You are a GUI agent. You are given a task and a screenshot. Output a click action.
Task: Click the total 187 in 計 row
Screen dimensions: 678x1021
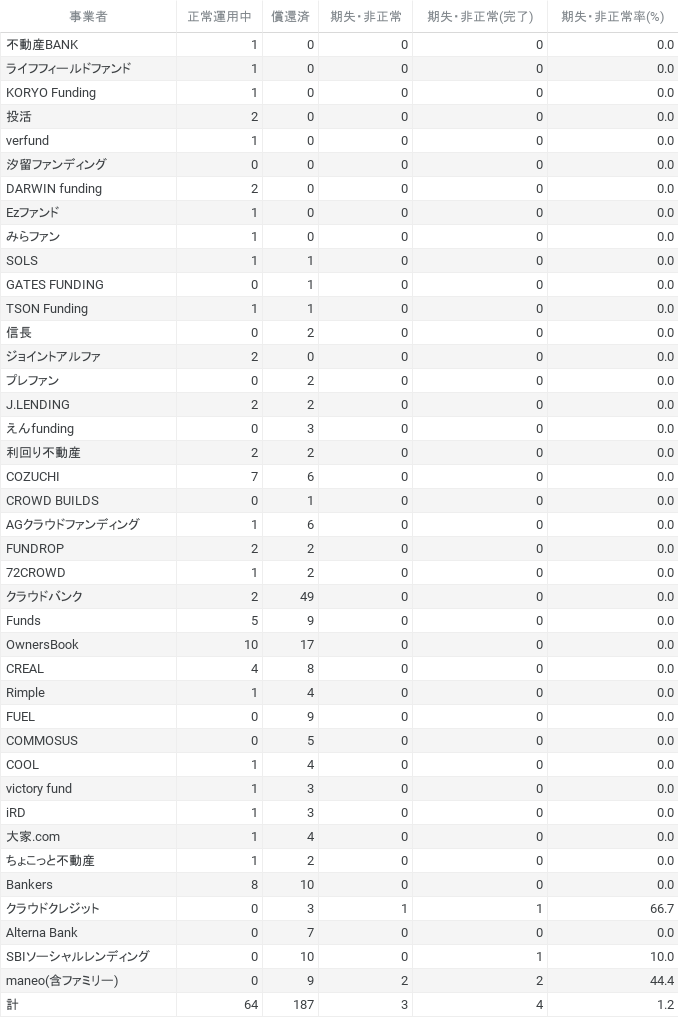pos(304,1005)
